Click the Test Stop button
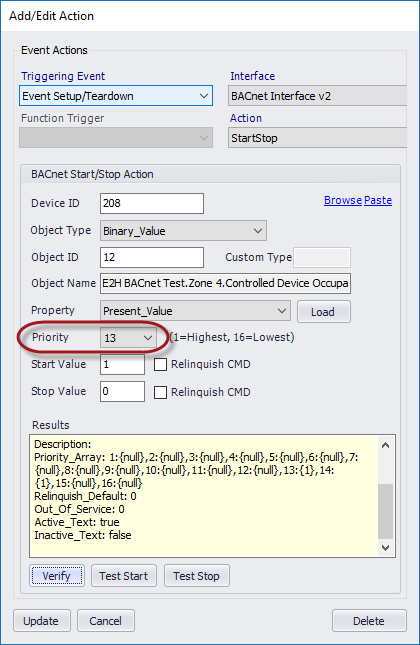The image size is (420, 645). (x=197, y=575)
